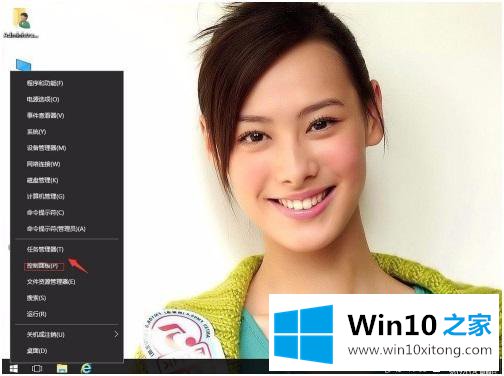Select the Administrator desktop icon
Viewport: 504px width, 376px height.
click(x=21, y=23)
